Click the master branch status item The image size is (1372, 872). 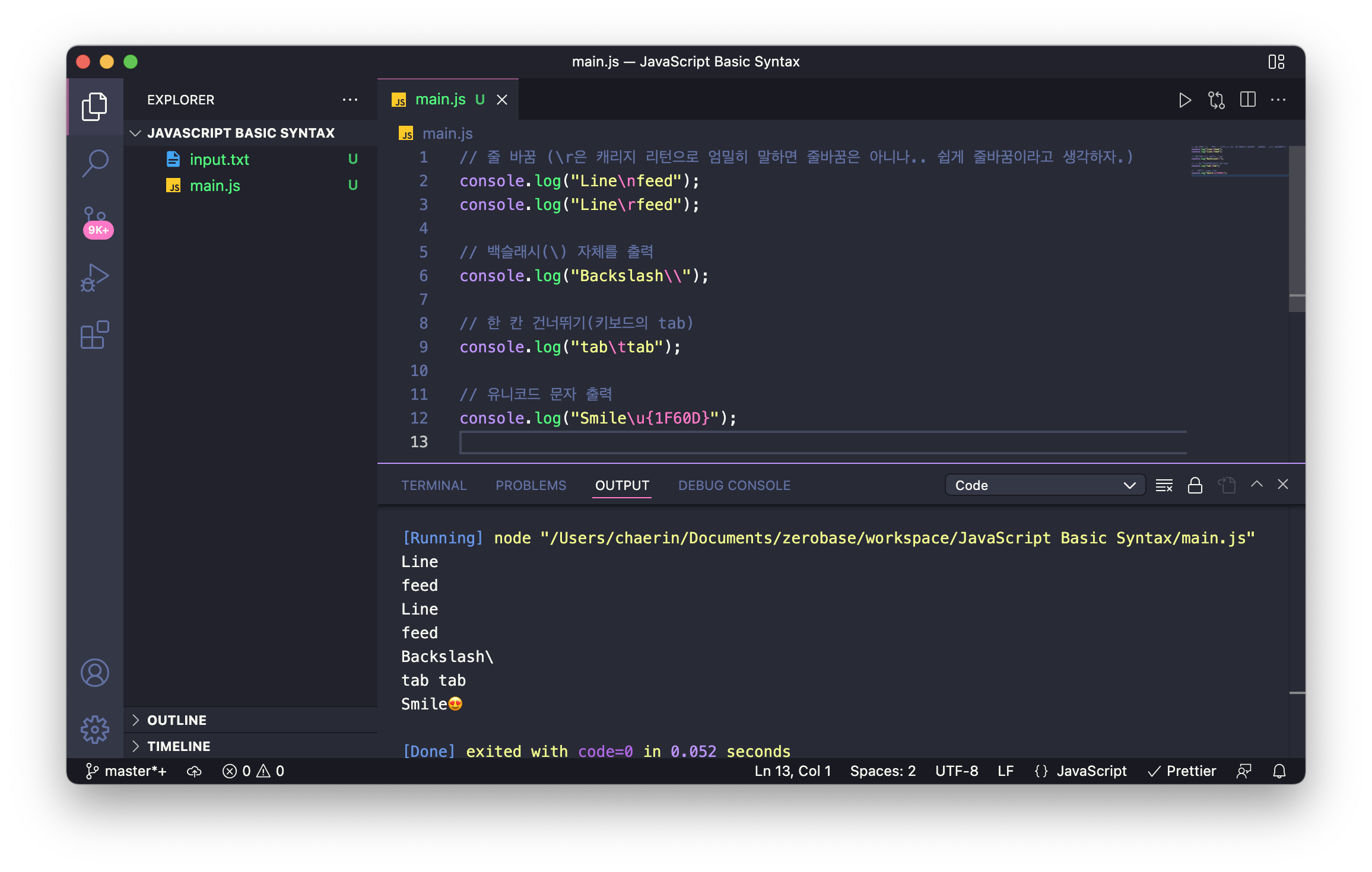pyautogui.click(x=126, y=771)
